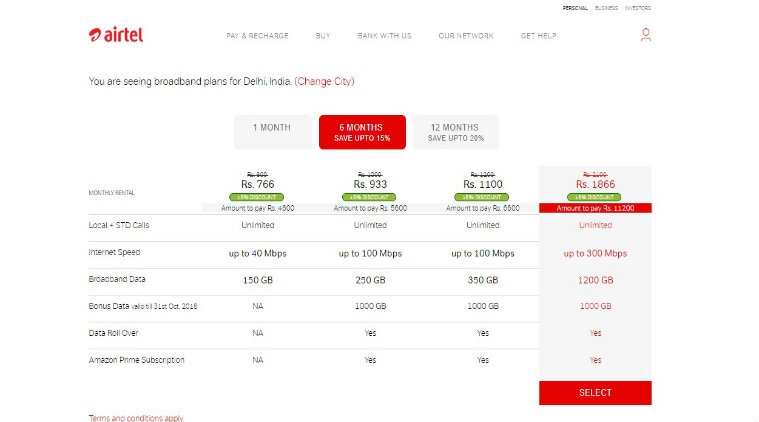Viewport: 759px width, 422px height.
Task: Select the 1 Month plan tab
Action: pyautogui.click(x=273, y=132)
